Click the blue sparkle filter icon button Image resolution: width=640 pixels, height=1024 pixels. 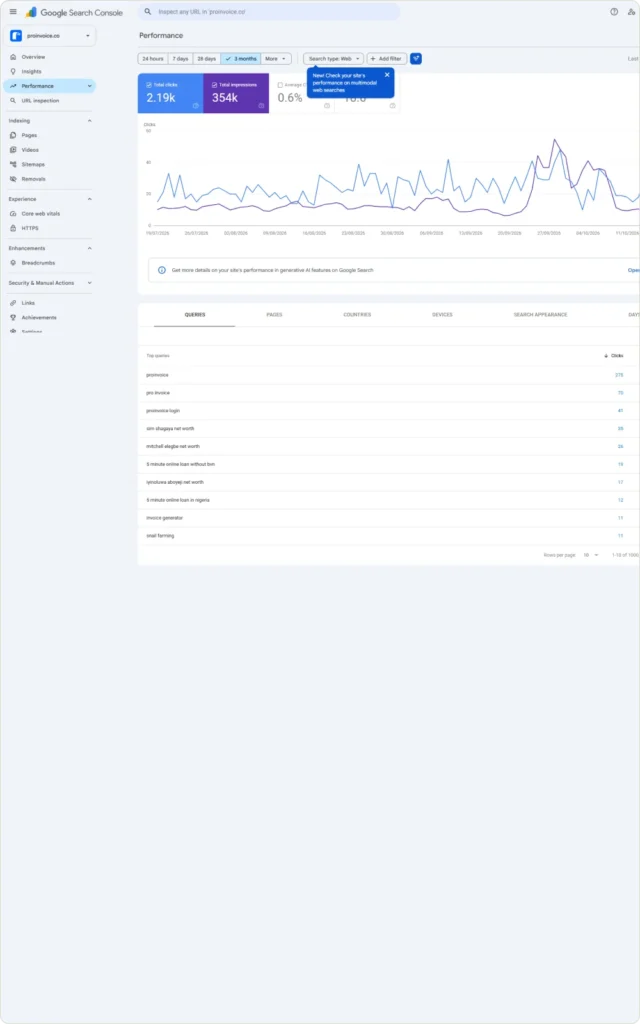[416, 59]
